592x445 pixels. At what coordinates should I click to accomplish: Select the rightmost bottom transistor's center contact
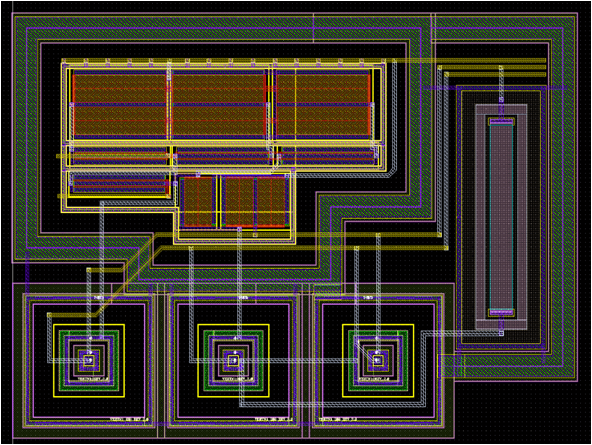coord(378,360)
